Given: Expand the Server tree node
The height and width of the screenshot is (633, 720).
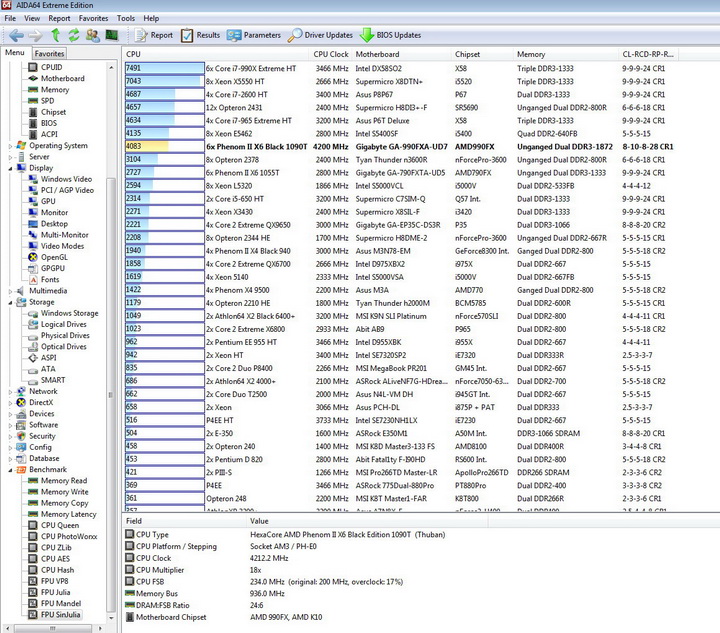Looking at the screenshot, I should (x=10, y=157).
